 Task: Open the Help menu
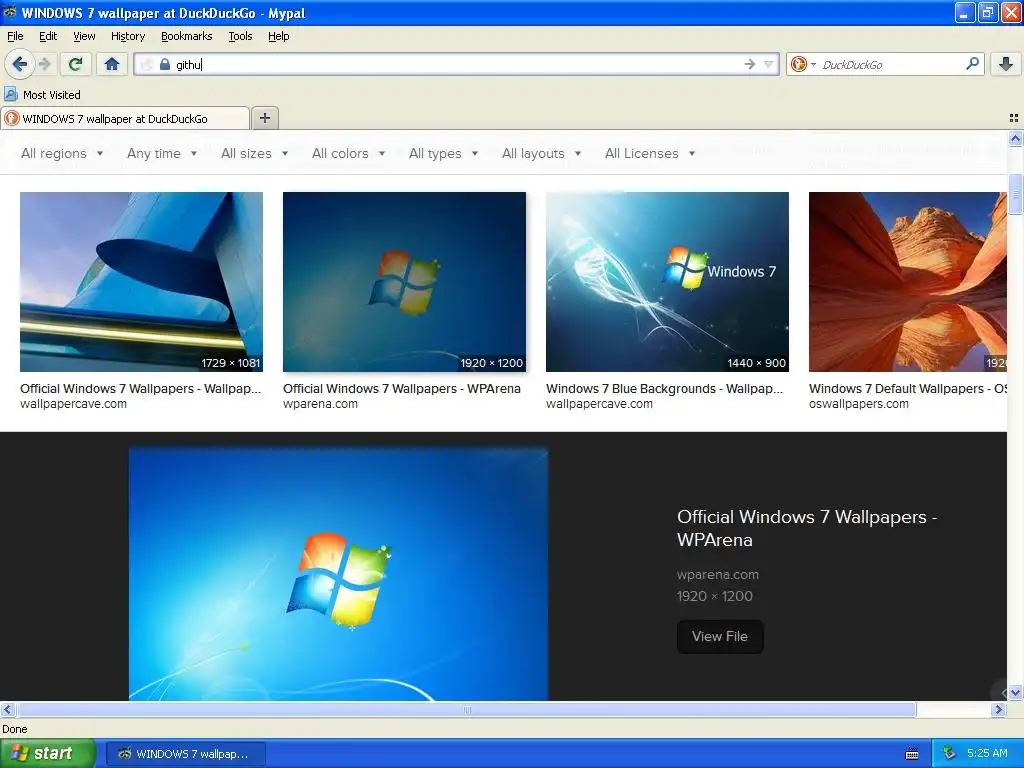point(278,36)
